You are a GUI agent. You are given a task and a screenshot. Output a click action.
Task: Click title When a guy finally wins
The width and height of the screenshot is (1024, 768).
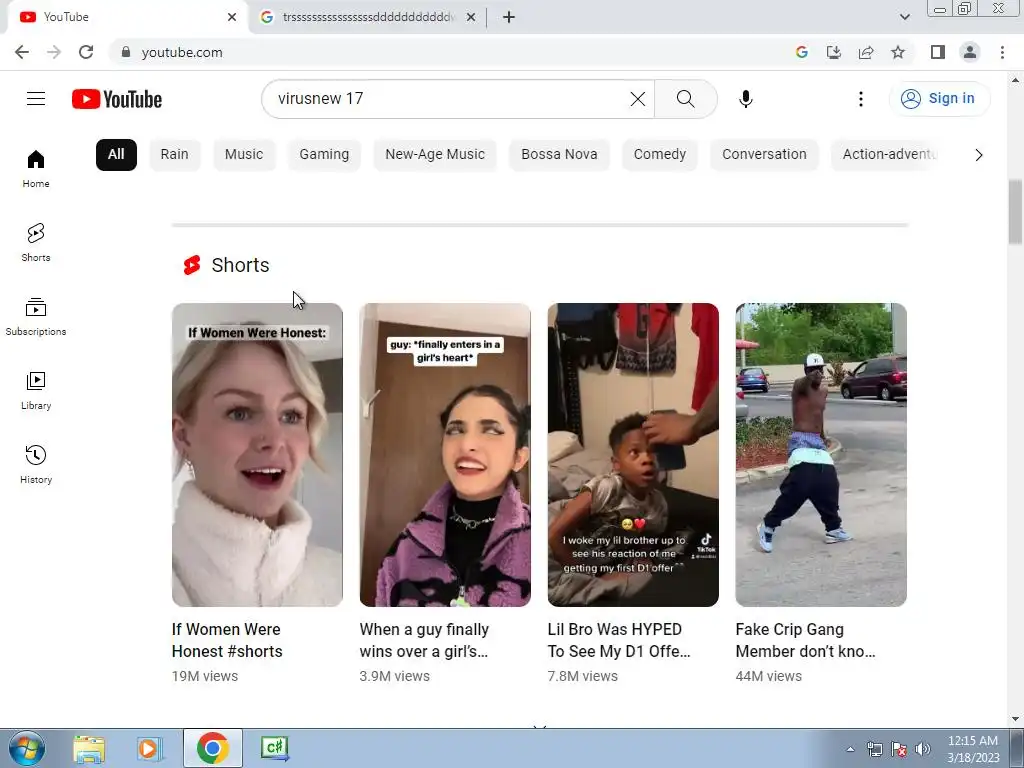point(424,640)
